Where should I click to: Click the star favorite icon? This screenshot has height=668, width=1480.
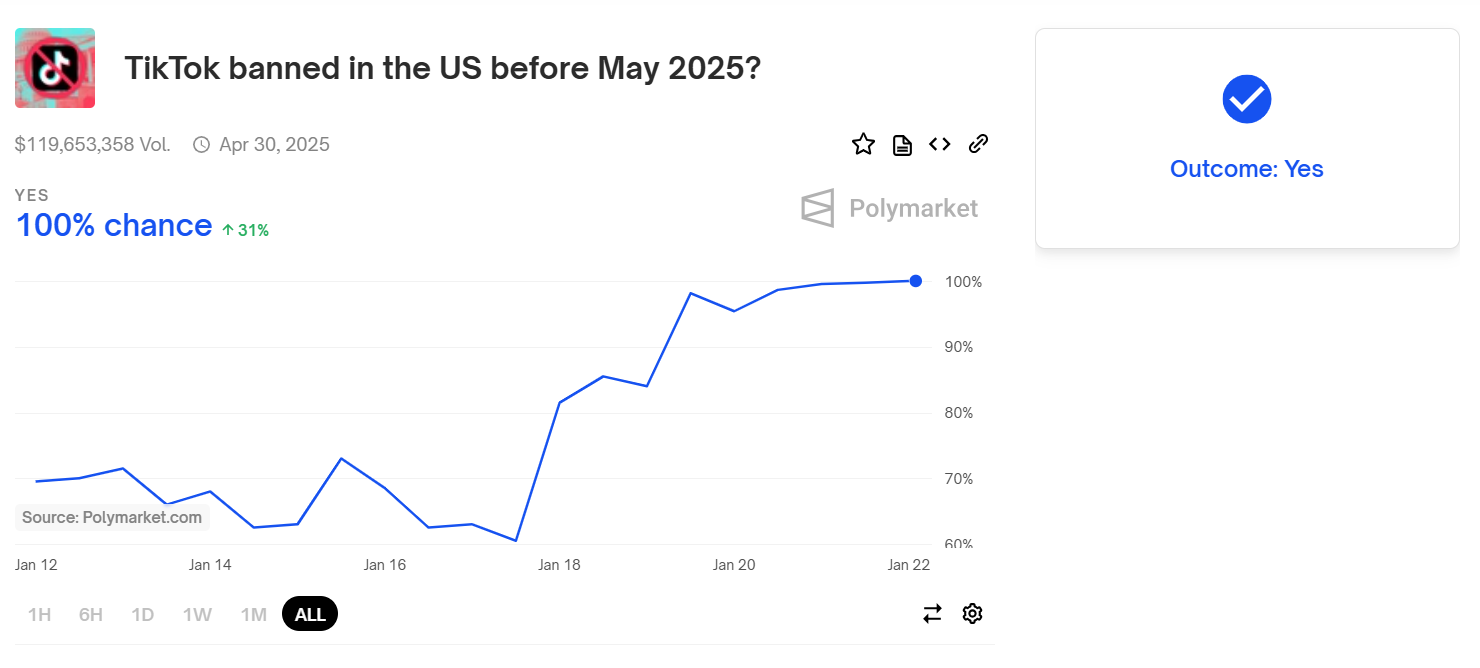(863, 144)
